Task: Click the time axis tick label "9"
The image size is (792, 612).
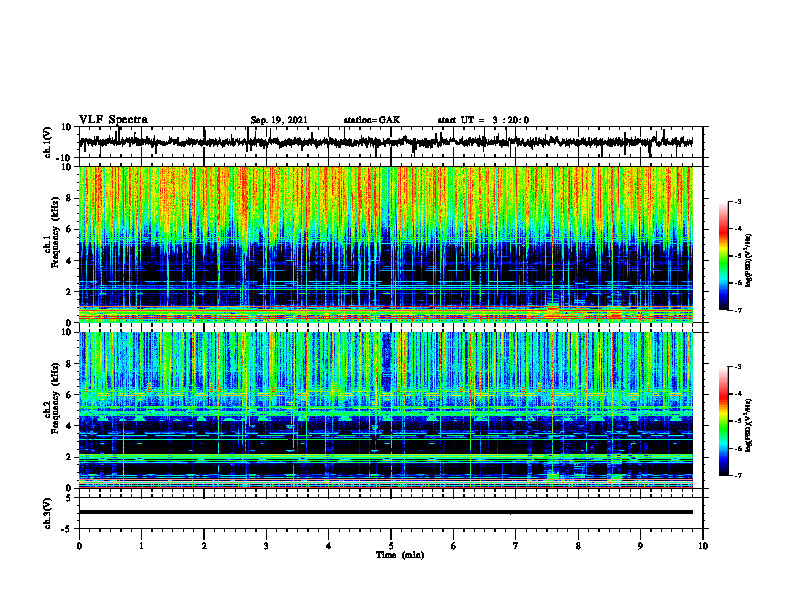Action: point(640,546)
